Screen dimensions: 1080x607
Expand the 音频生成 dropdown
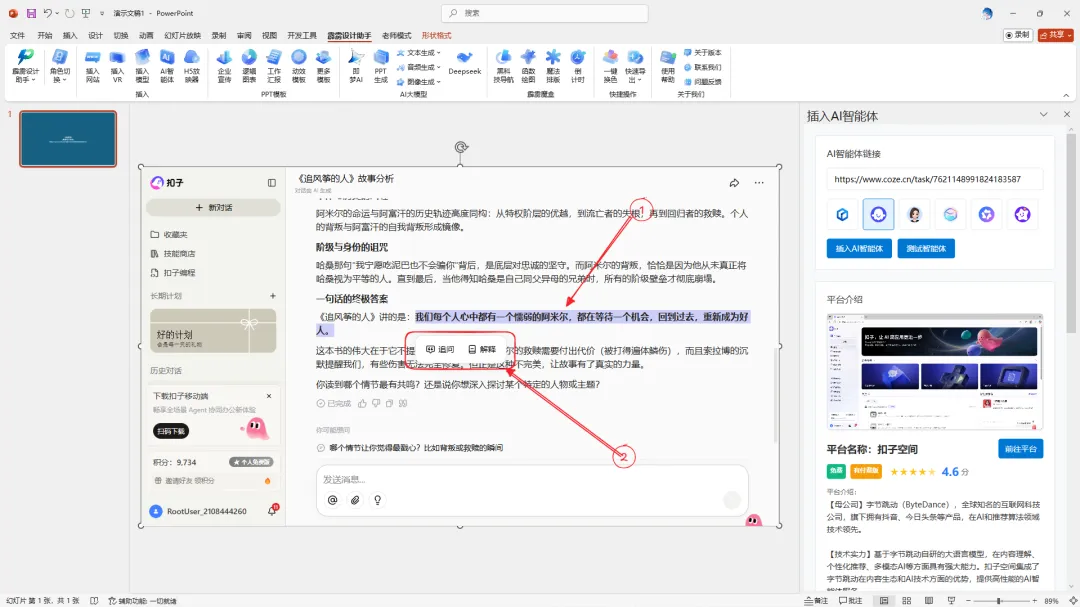pyautogui.click(x=418, y=67)
